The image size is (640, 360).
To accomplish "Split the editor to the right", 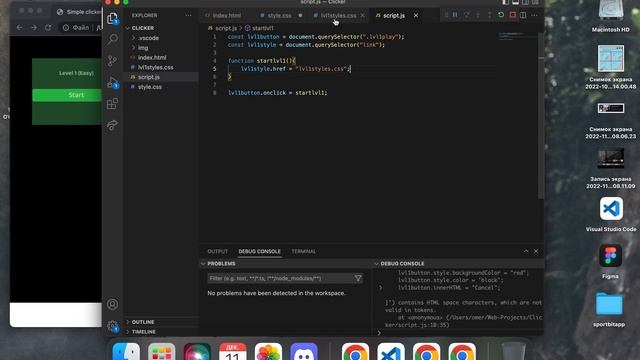I will tap(523, 15).
